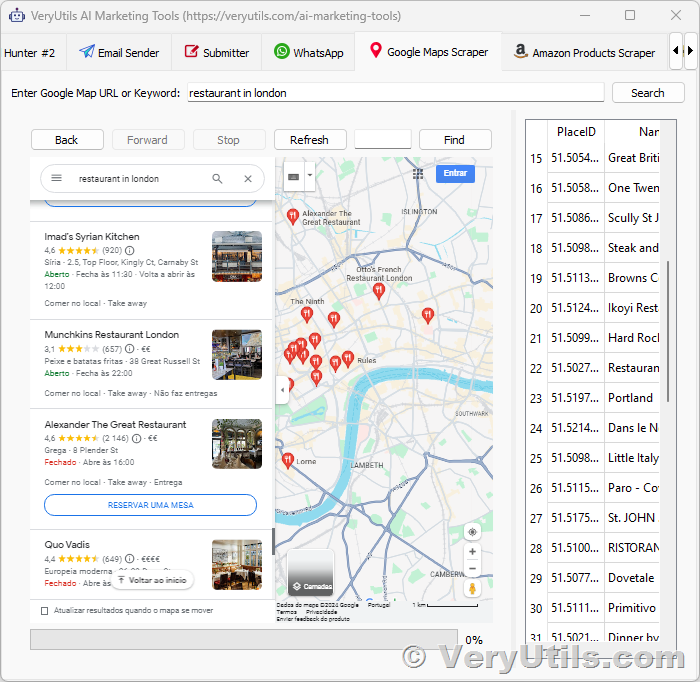Click The Ninth restaurant map pin

point(307,315)
